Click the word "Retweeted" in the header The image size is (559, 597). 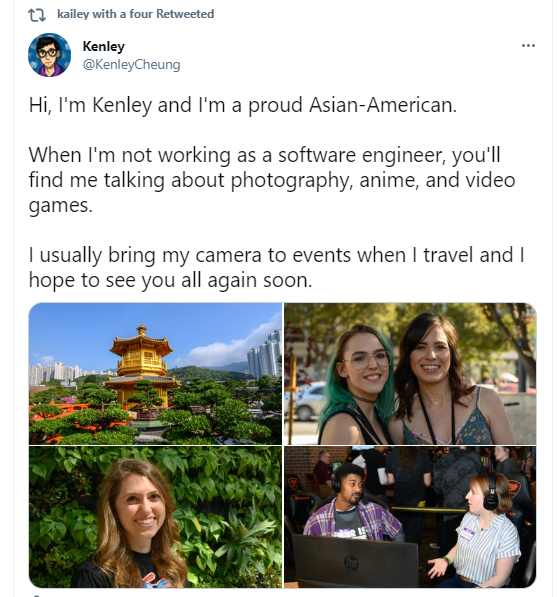tap(185, 14)
